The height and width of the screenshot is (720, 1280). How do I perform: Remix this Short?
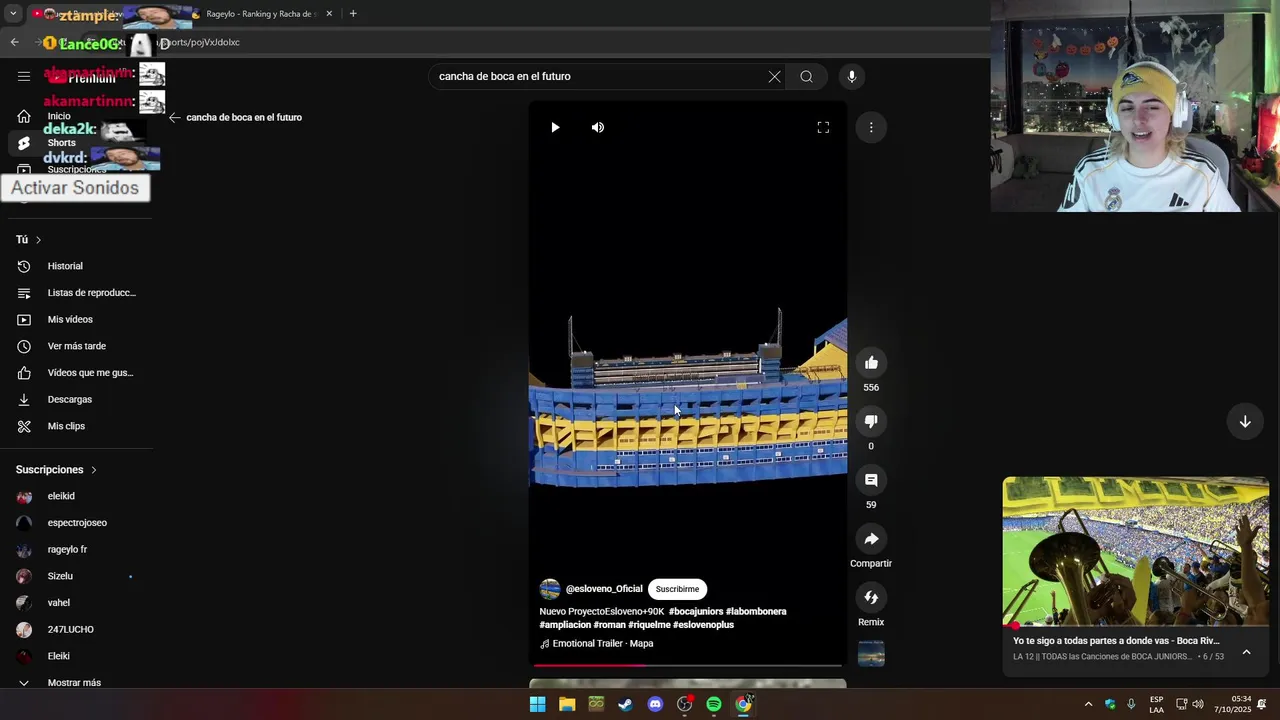click(871, 597)
